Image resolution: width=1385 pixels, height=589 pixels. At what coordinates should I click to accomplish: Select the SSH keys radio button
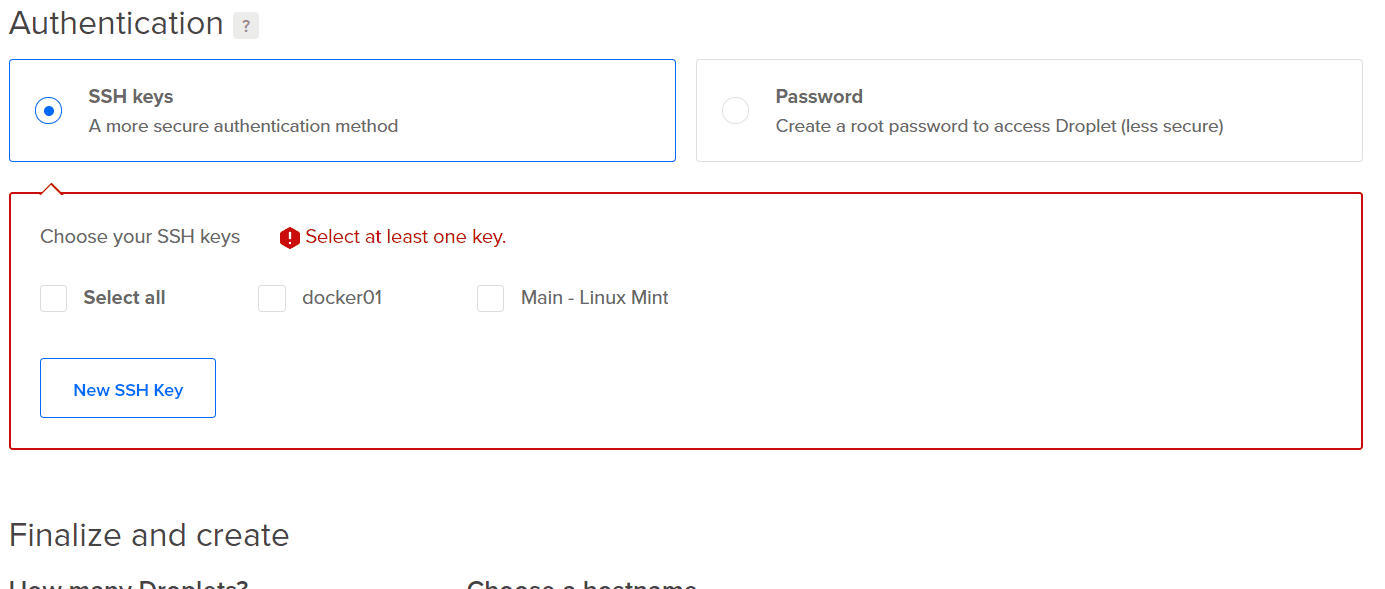coord(48,110)
